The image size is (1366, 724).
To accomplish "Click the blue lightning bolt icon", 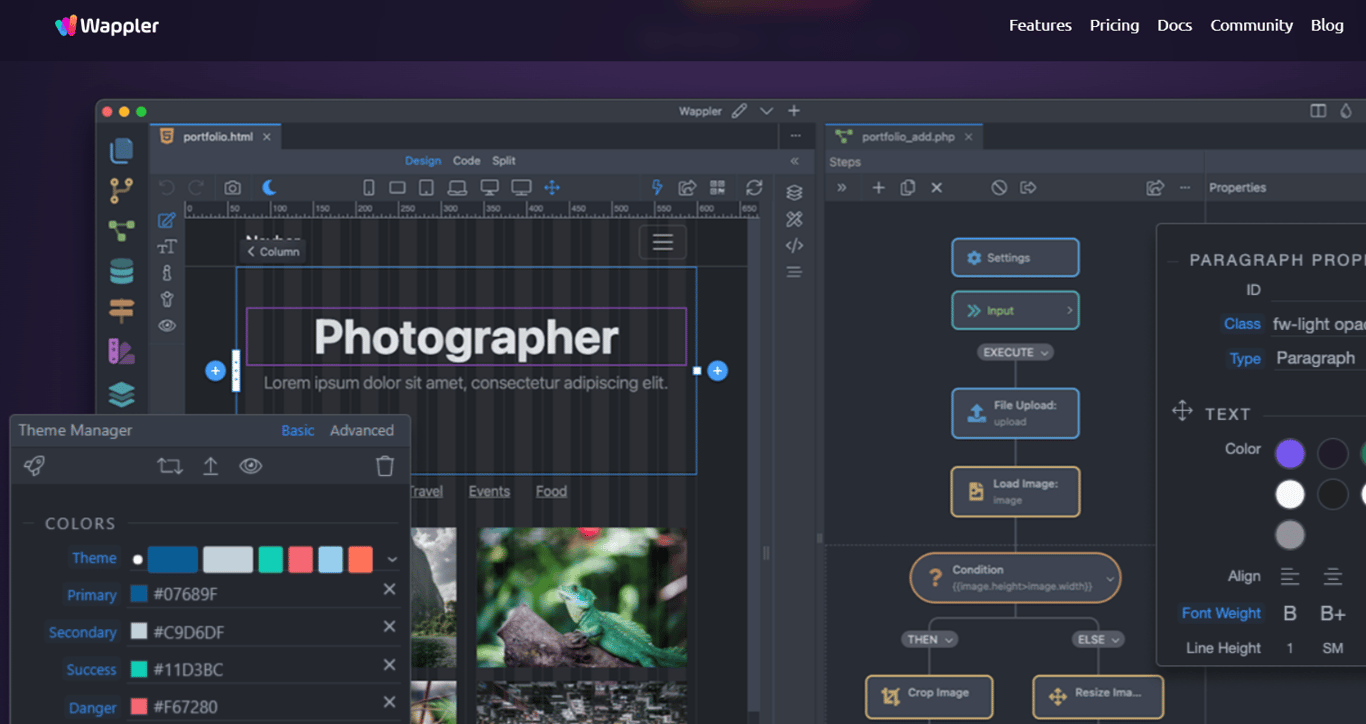I will tap(657, 187).
